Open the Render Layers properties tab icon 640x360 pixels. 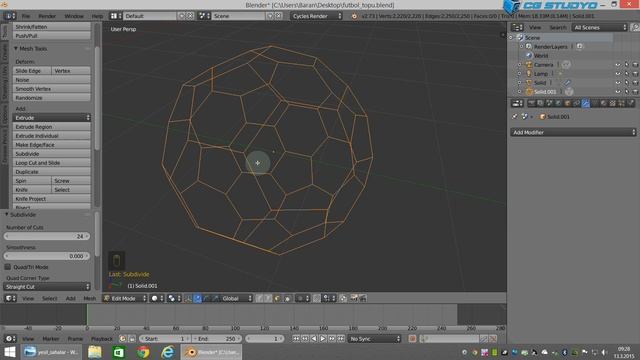click(540, 104)
